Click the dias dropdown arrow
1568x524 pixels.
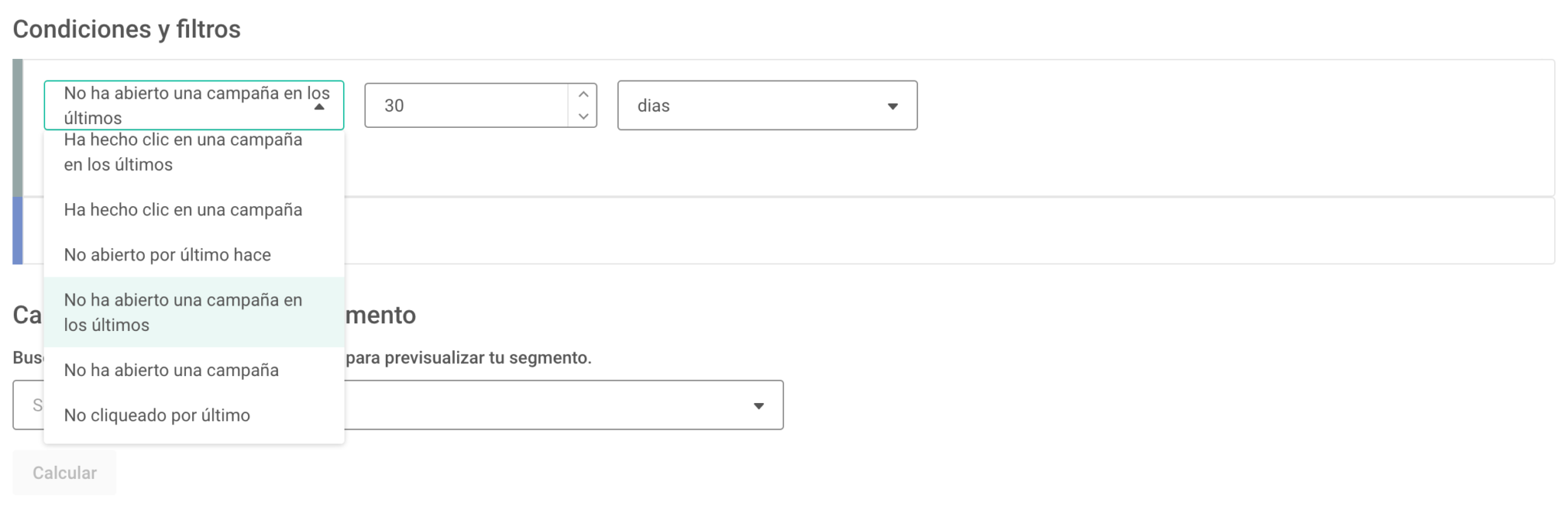(892, 106)
